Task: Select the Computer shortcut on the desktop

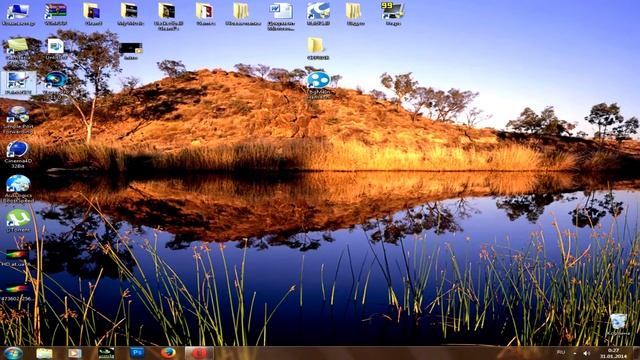Action: pos(18,14)
